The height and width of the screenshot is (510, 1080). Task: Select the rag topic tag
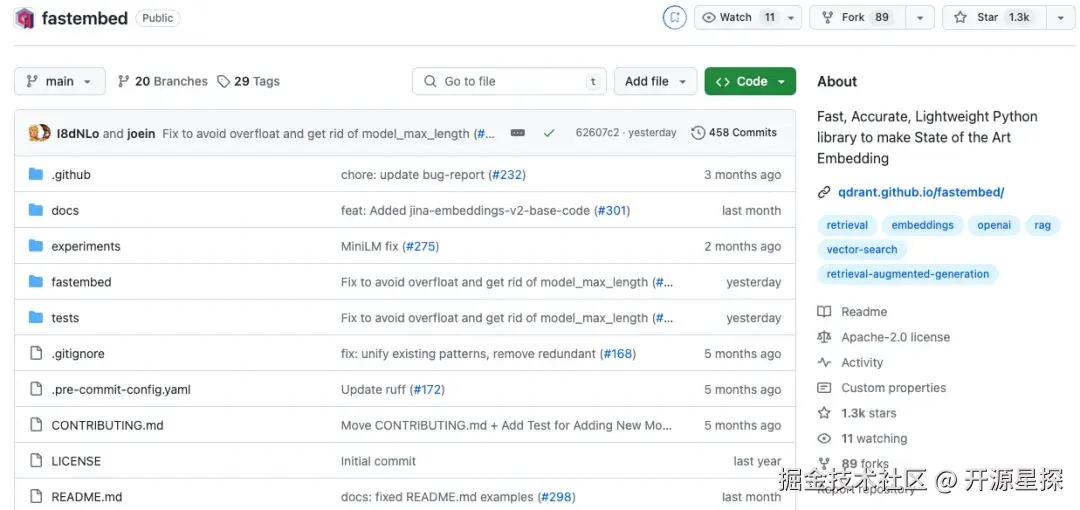tap(1043, 225)
